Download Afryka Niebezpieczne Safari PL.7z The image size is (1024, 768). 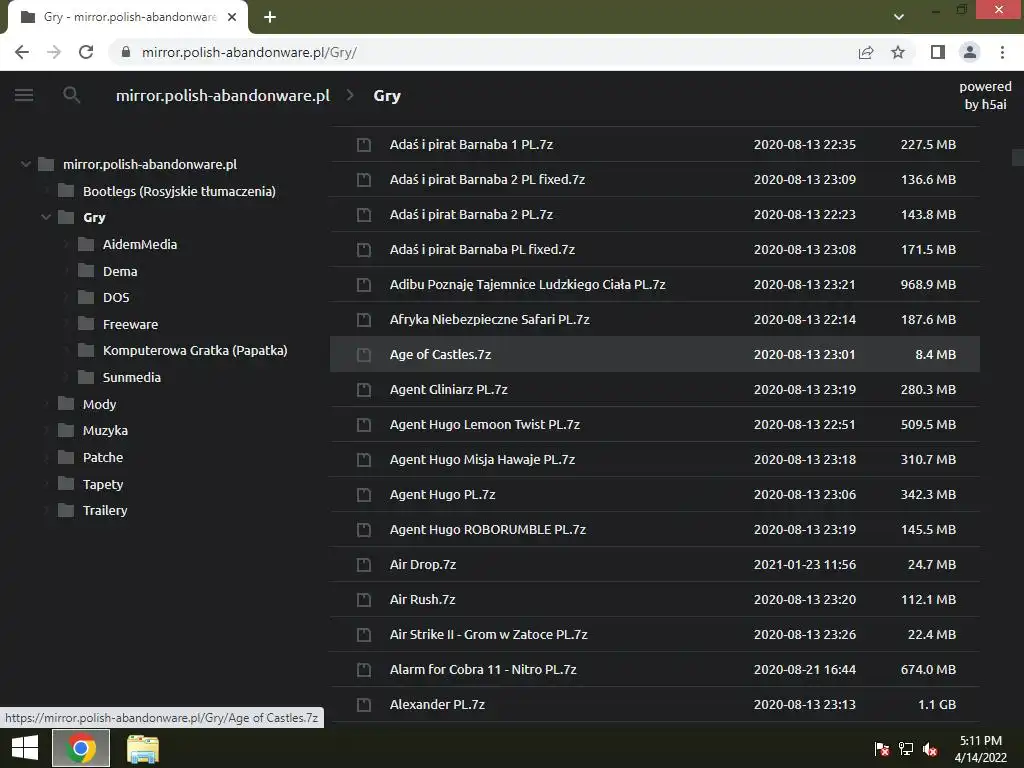[x=654, y=319]
